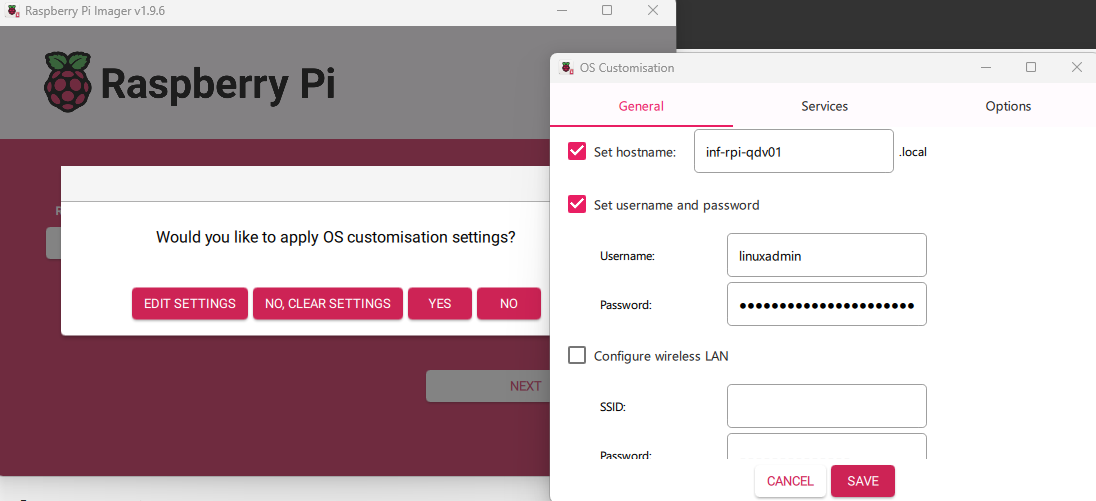
Task: Maximize the OS Customisation window
Action: 1031,68
